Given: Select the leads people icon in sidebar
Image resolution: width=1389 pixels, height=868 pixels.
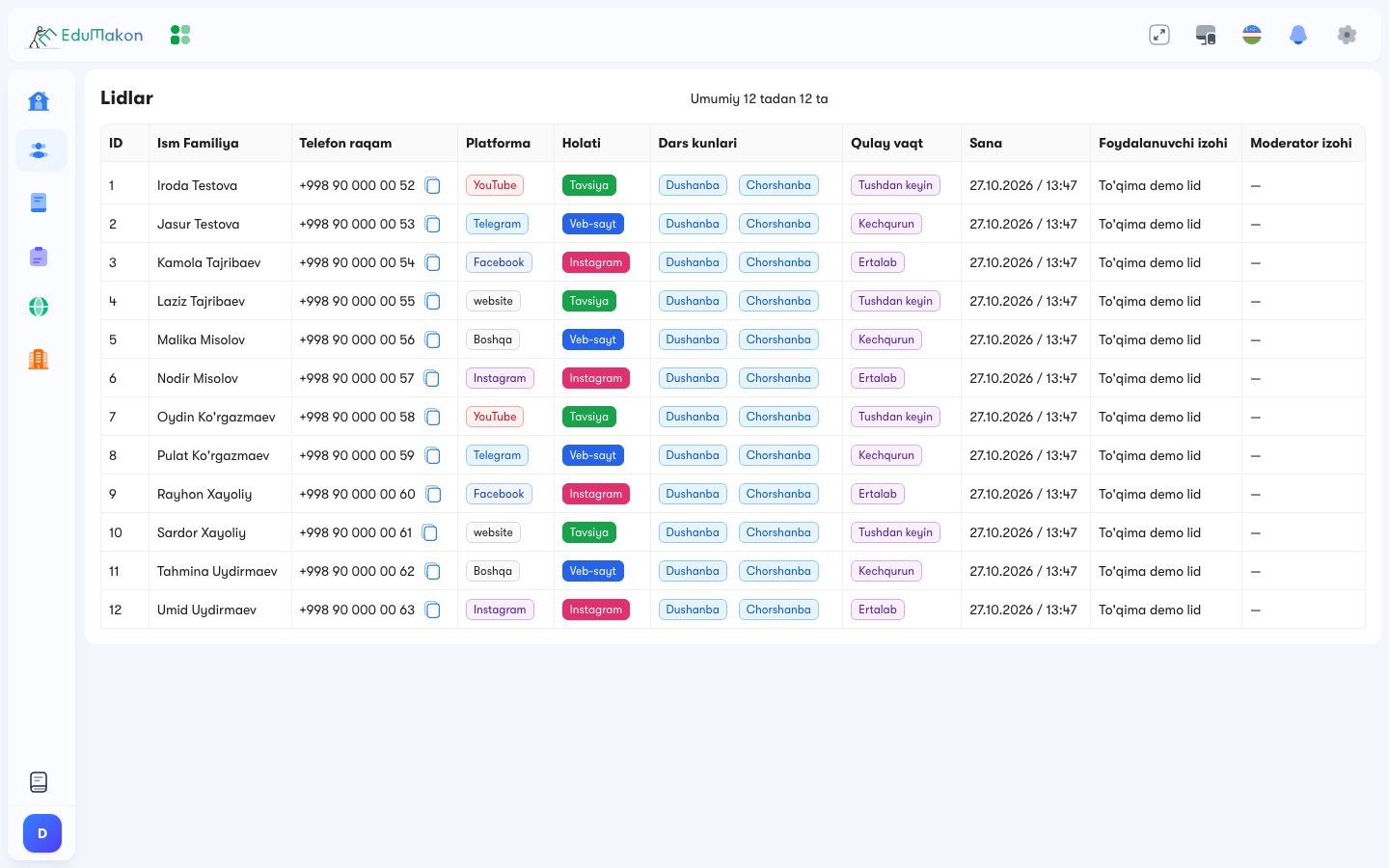Looking at the screenshot, I should [x=39, y=150].
